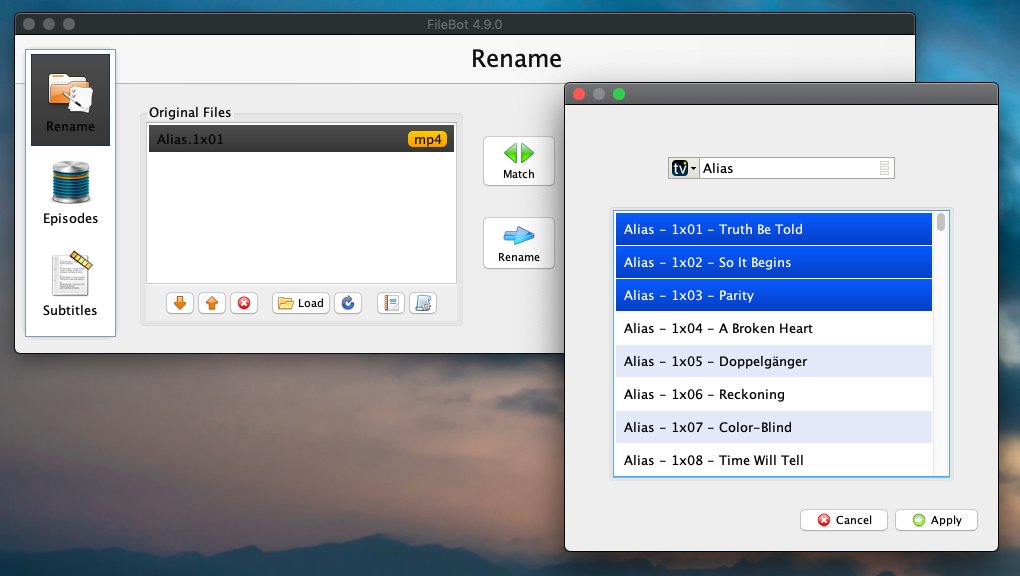Select Alias - 1x01 - Truth Be Told
This screenshot has width=1020, height=576.
tap(773, 229)
